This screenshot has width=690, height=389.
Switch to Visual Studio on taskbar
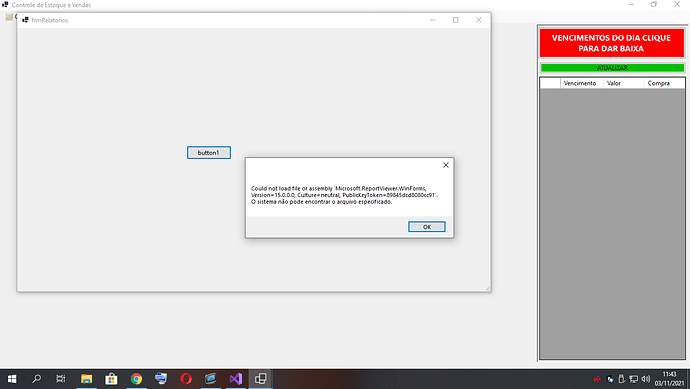(235, 379)
